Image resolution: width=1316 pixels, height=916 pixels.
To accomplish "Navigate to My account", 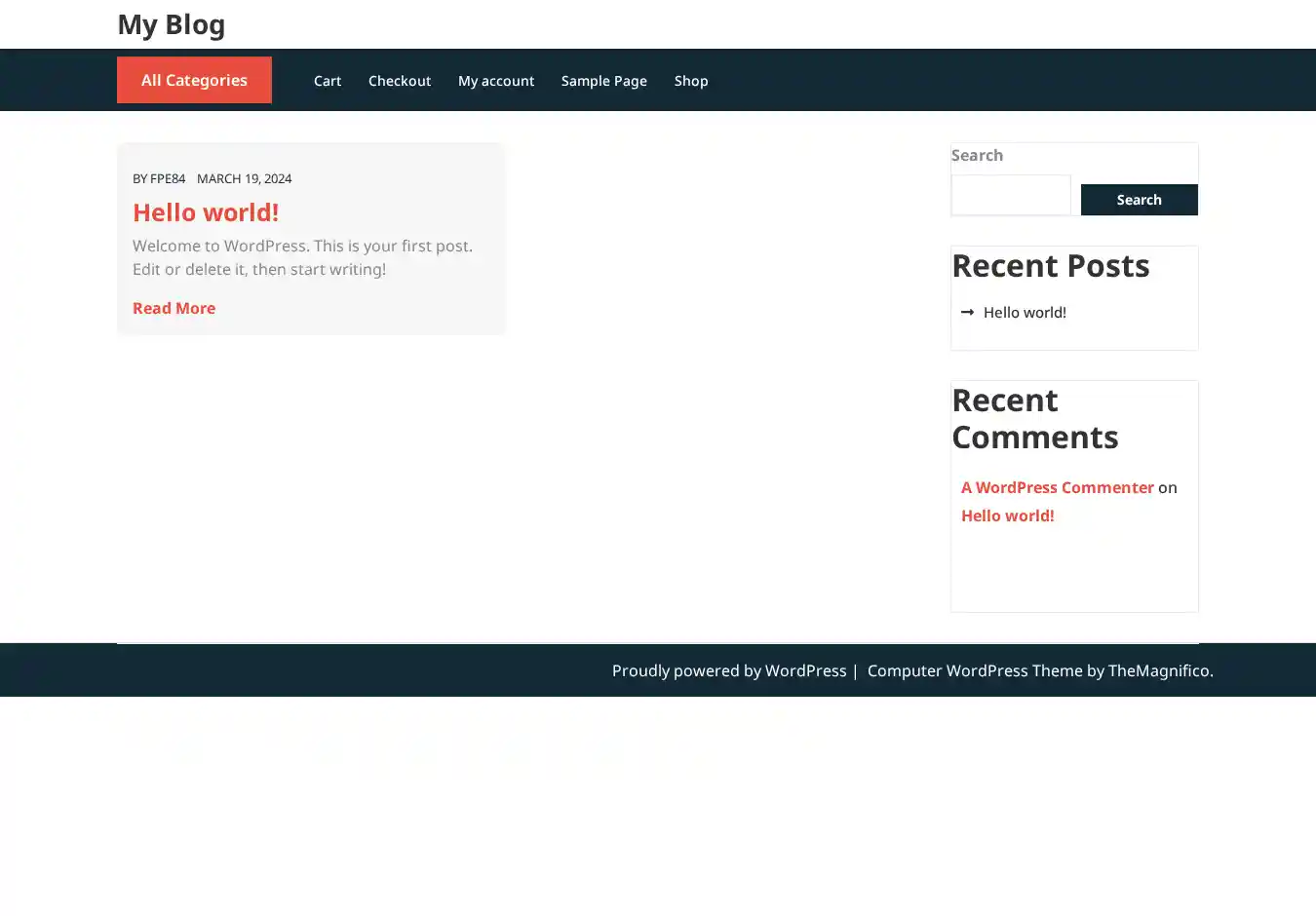I will click(495, 81).
